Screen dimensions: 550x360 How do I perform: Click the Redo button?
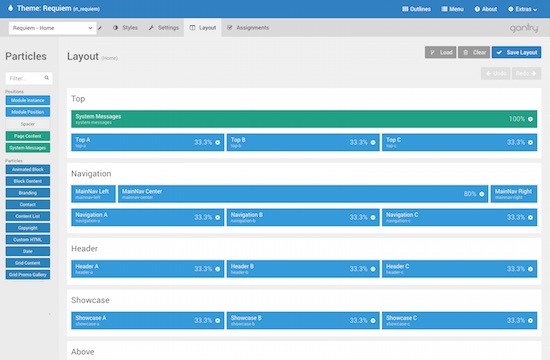[x=526, y=73]
